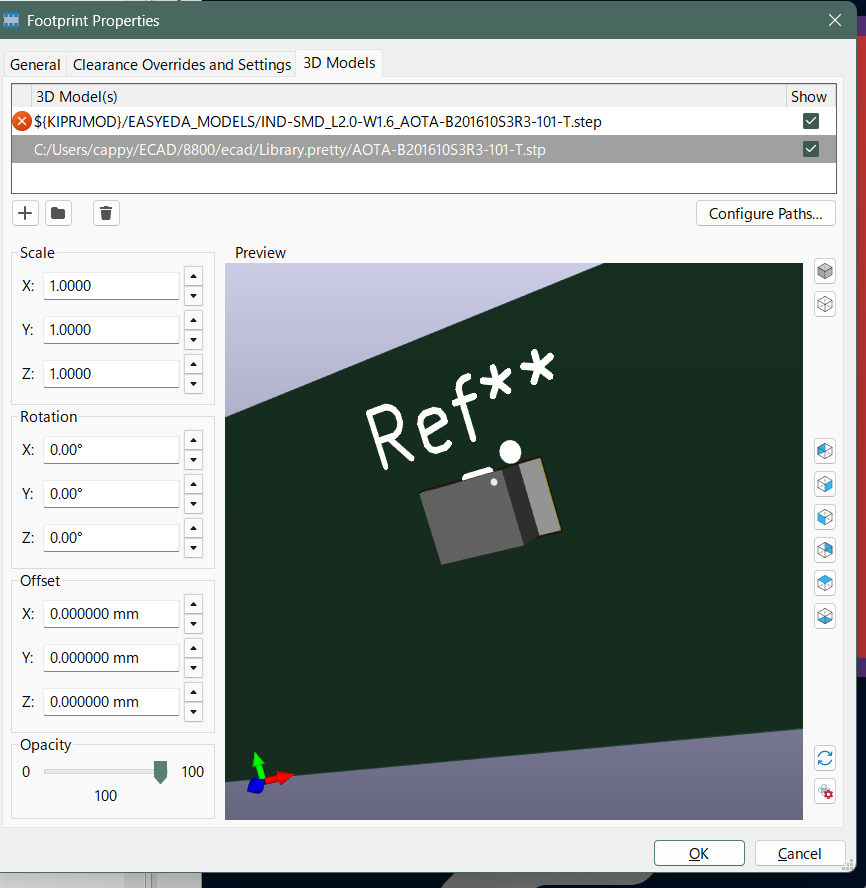Increase Scale X using the up arrow

coord(194,277)
